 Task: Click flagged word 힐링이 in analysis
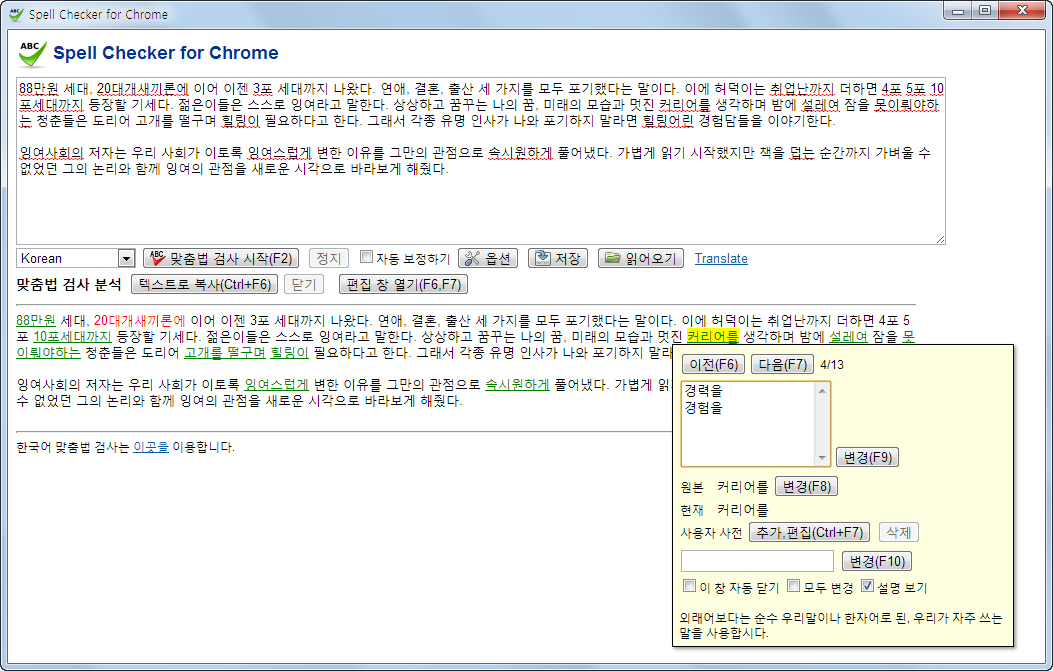coord(289,353)
